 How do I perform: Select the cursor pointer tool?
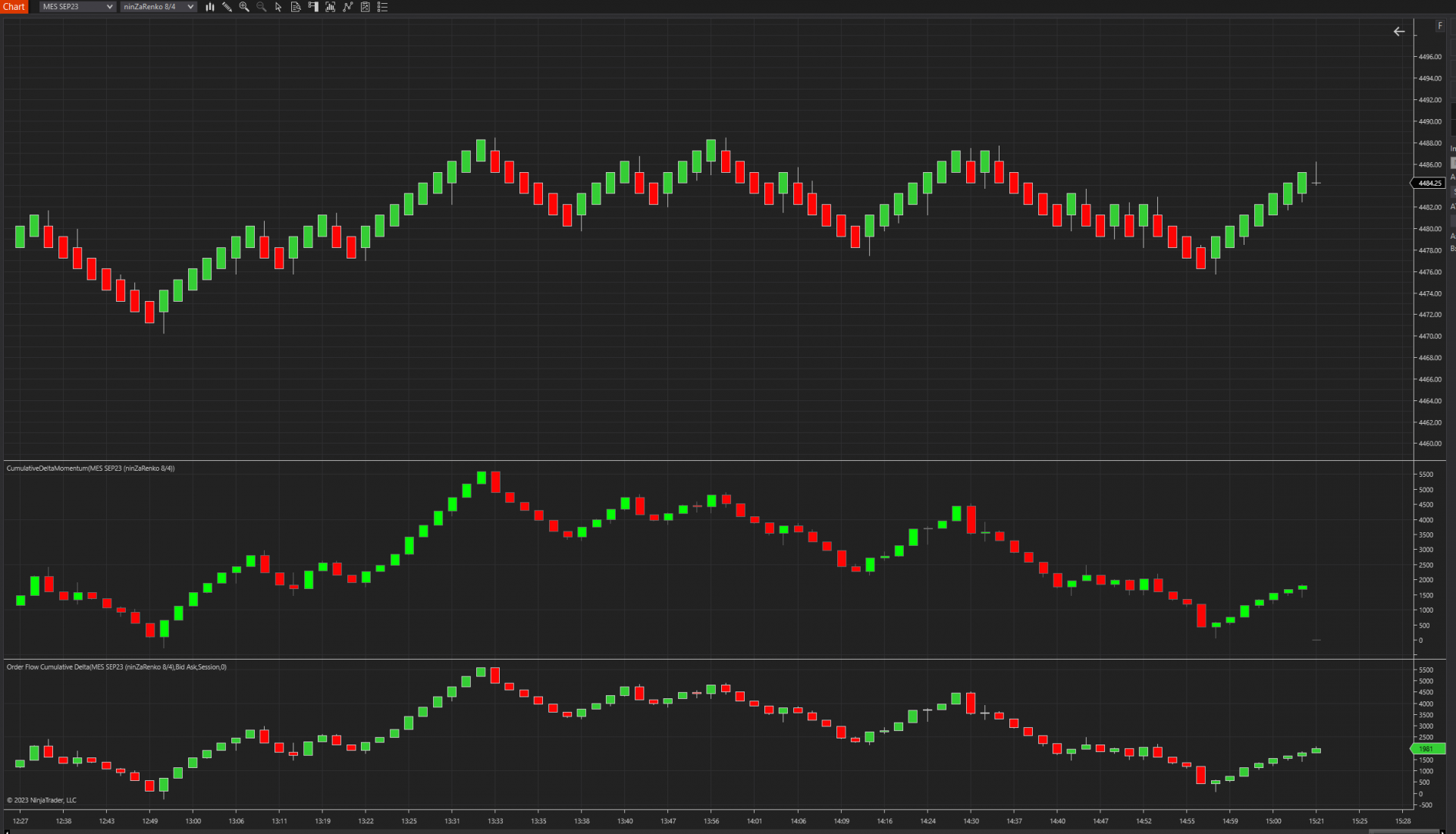click(x=278, y=7)
